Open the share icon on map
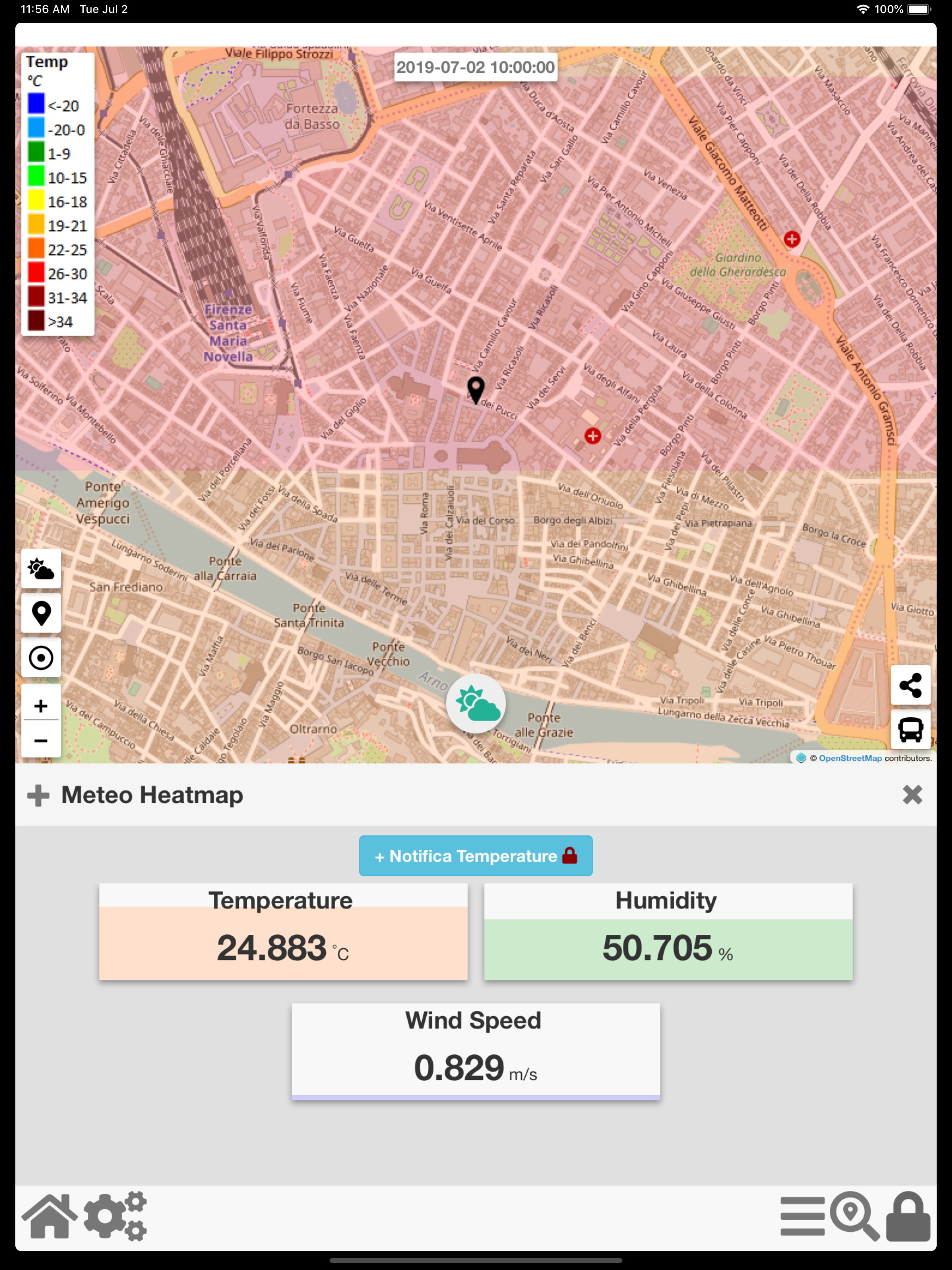 [x=911, y=686]
